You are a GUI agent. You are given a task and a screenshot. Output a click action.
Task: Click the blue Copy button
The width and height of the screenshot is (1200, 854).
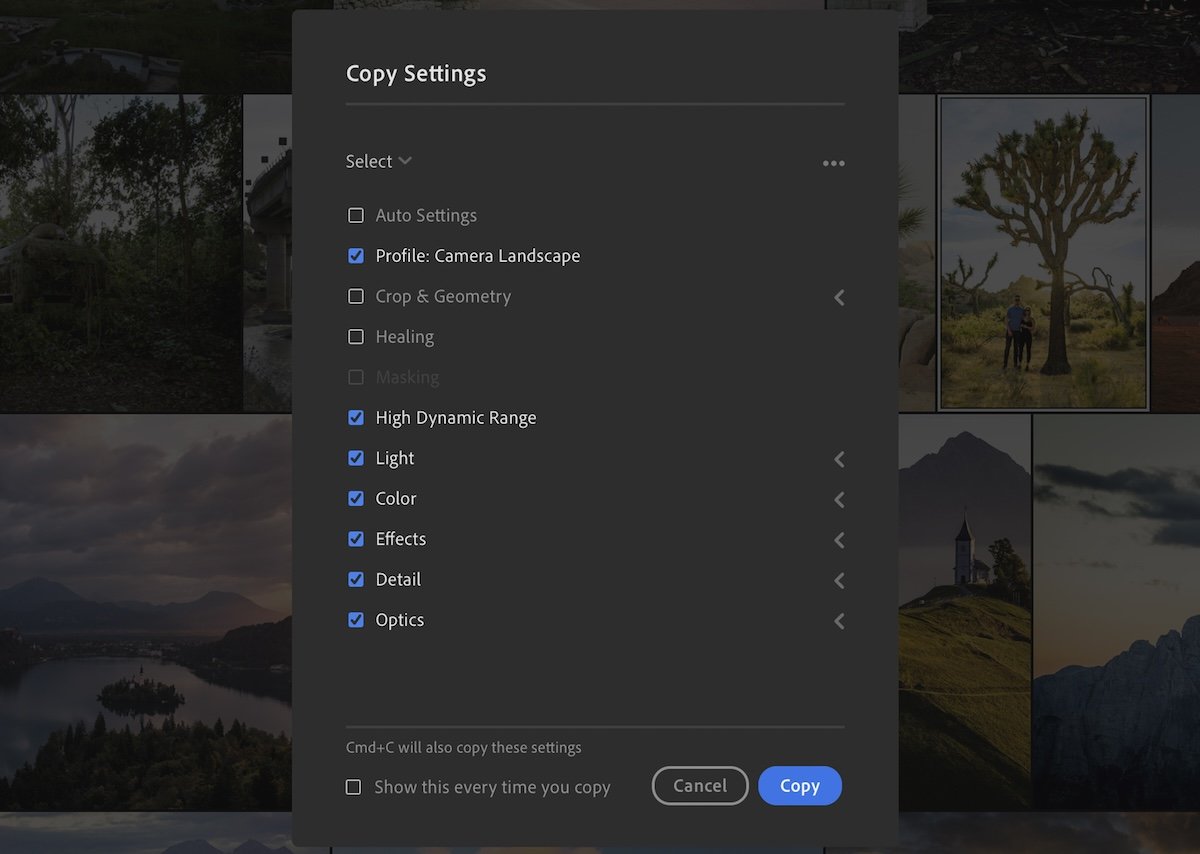pyautogui.click(x=799, y=786)
